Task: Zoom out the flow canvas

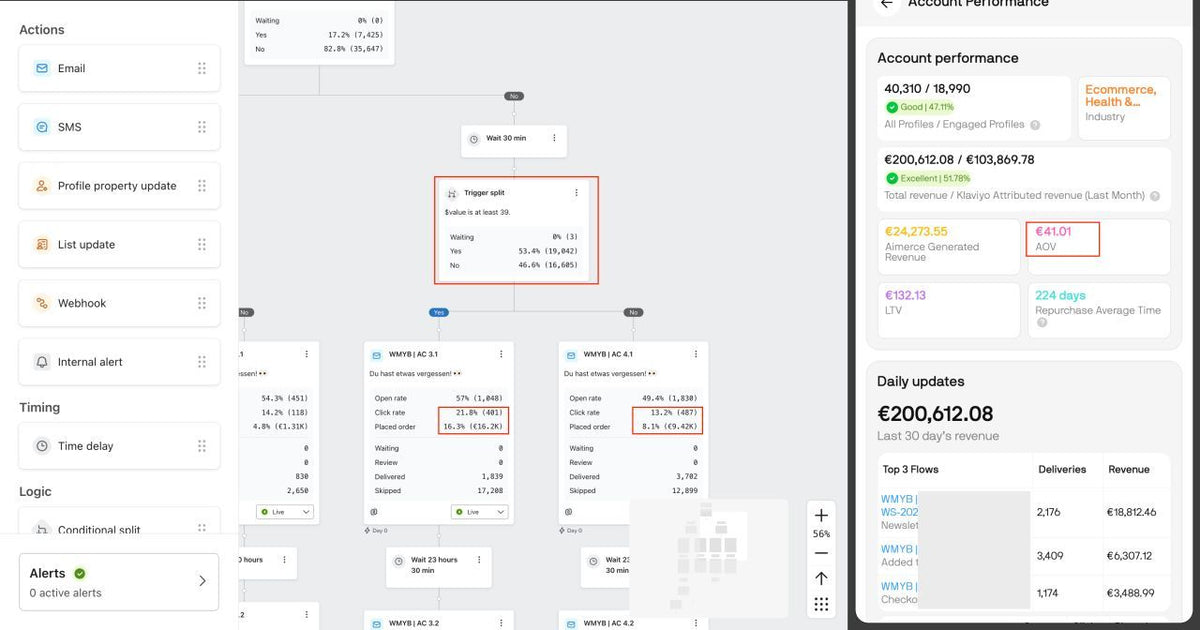Action: point(821,553)
